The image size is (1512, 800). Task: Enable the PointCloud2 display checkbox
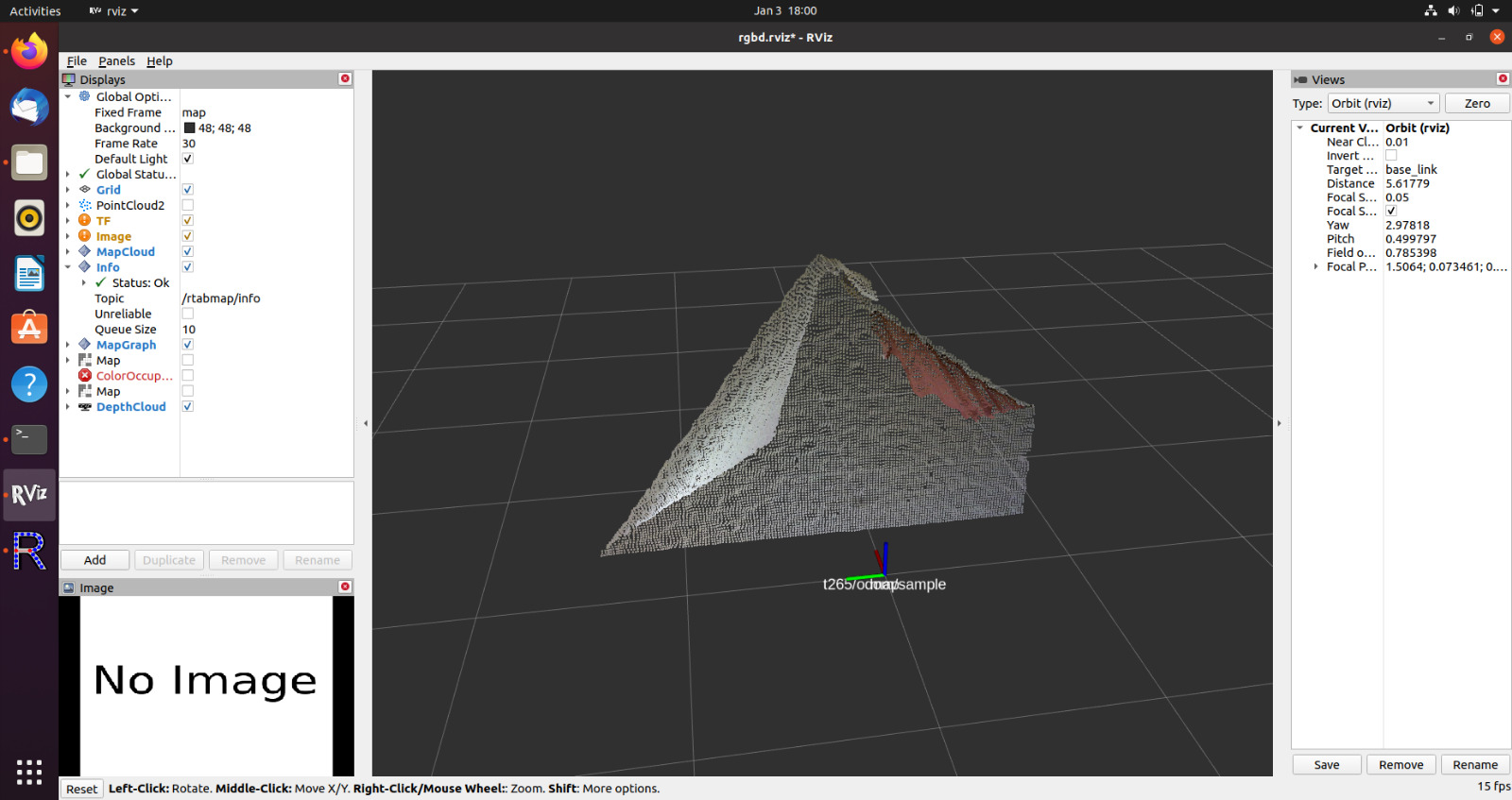[188, 205]
